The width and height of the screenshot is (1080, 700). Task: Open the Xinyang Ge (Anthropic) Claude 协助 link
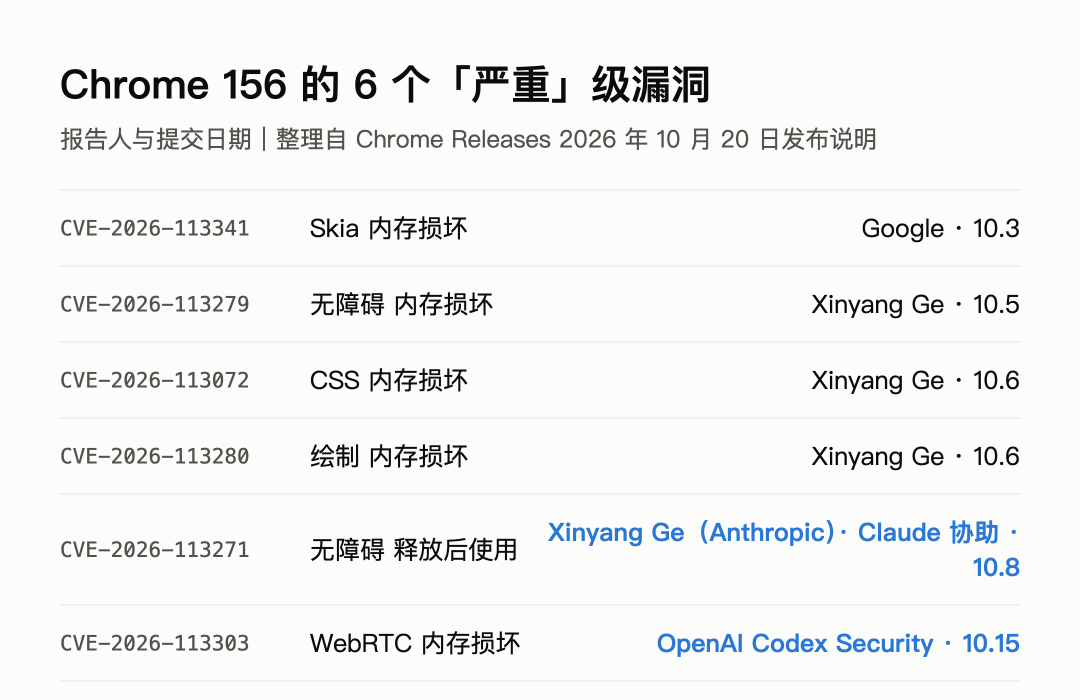[x=784, y=549]
